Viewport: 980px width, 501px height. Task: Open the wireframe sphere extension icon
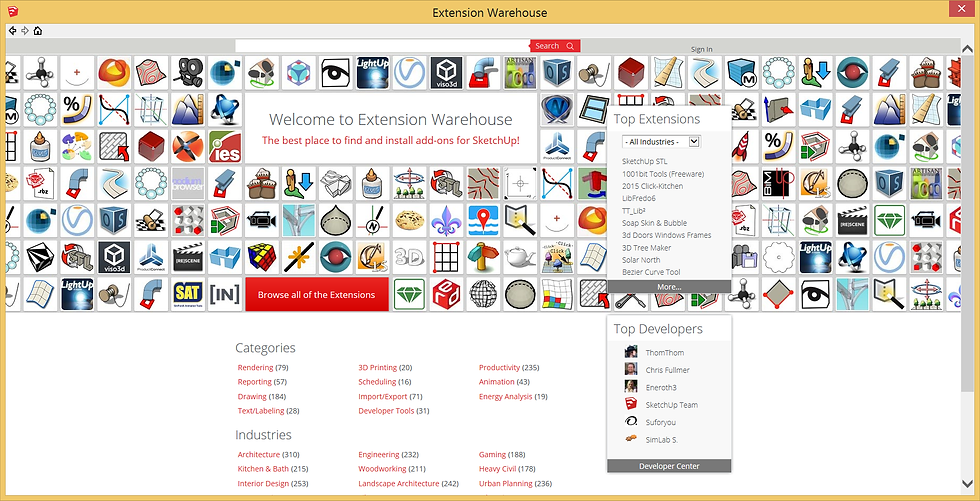click(x=483, y=294)
